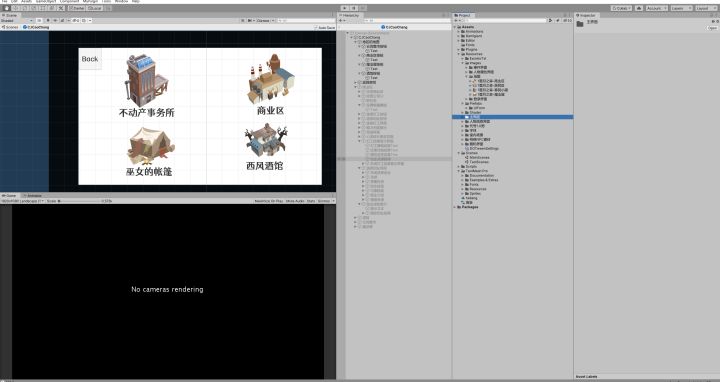
Task: Select the 不动产事务所 label in Scene
Action: (147, 113)
